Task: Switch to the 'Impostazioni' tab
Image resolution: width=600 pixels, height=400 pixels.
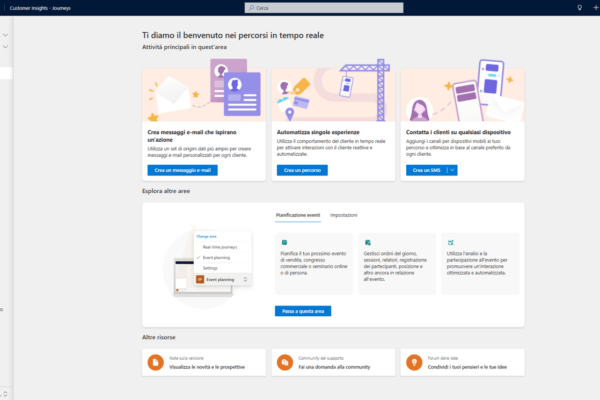Action: pyautogui.click(x=344, y=216)
